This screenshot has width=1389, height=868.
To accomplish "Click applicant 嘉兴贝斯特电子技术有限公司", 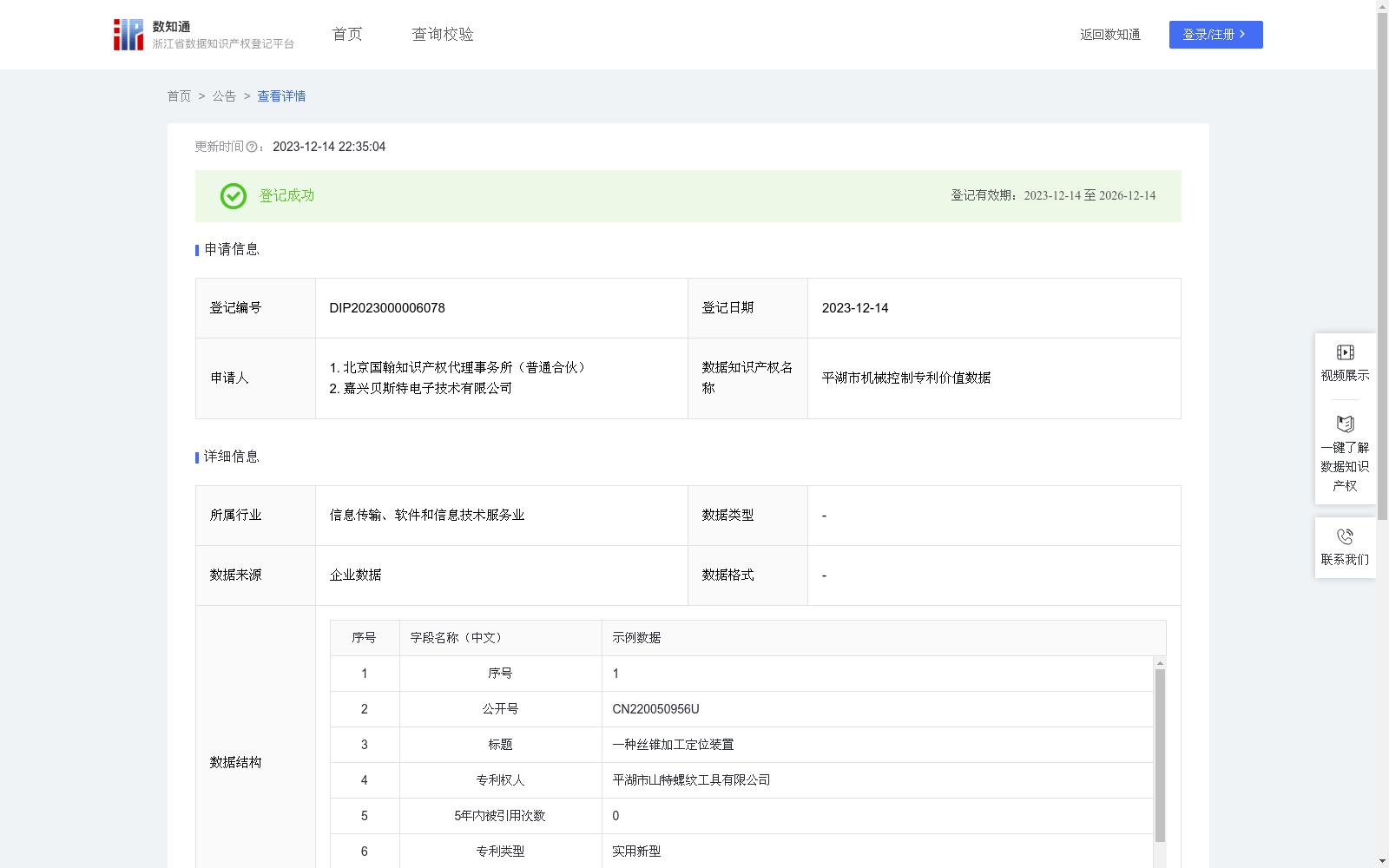I will click(x=421, y=388).
